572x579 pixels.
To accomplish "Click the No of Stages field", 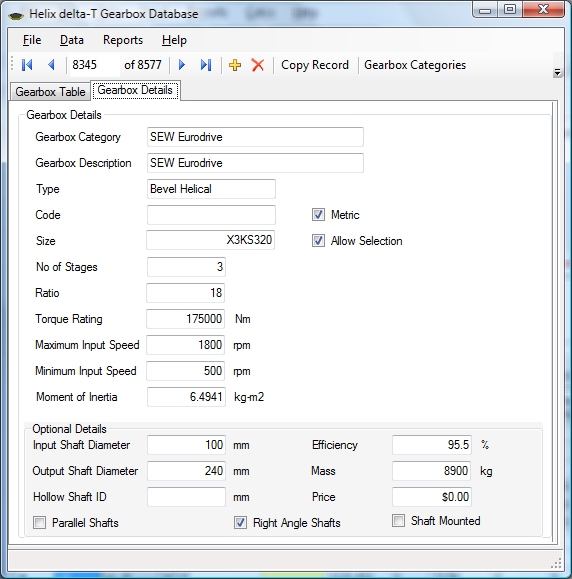I will tap(186, 267).
